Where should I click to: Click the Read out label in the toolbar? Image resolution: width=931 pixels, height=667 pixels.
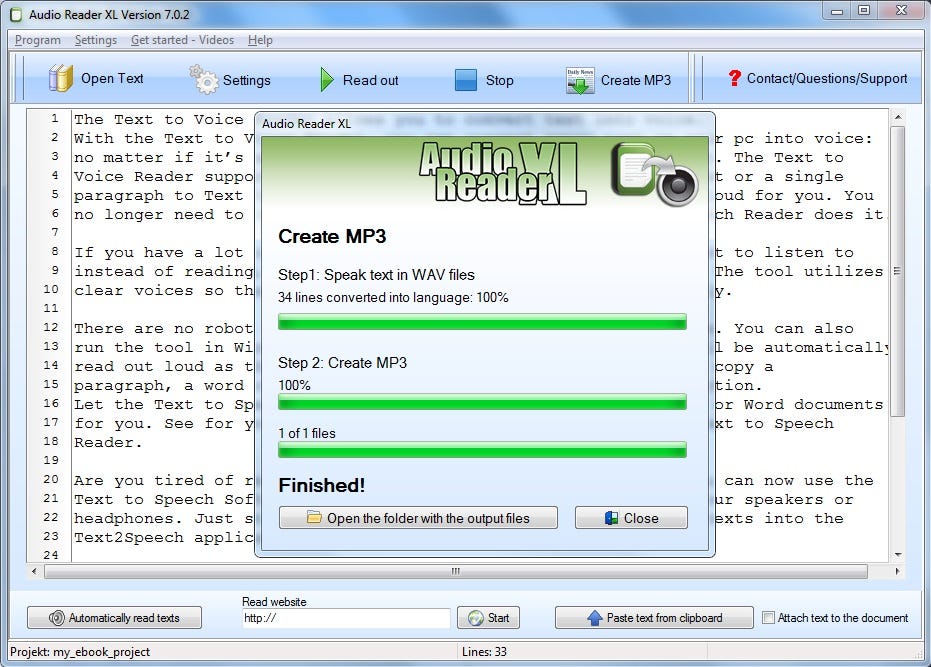coord(370,80)
